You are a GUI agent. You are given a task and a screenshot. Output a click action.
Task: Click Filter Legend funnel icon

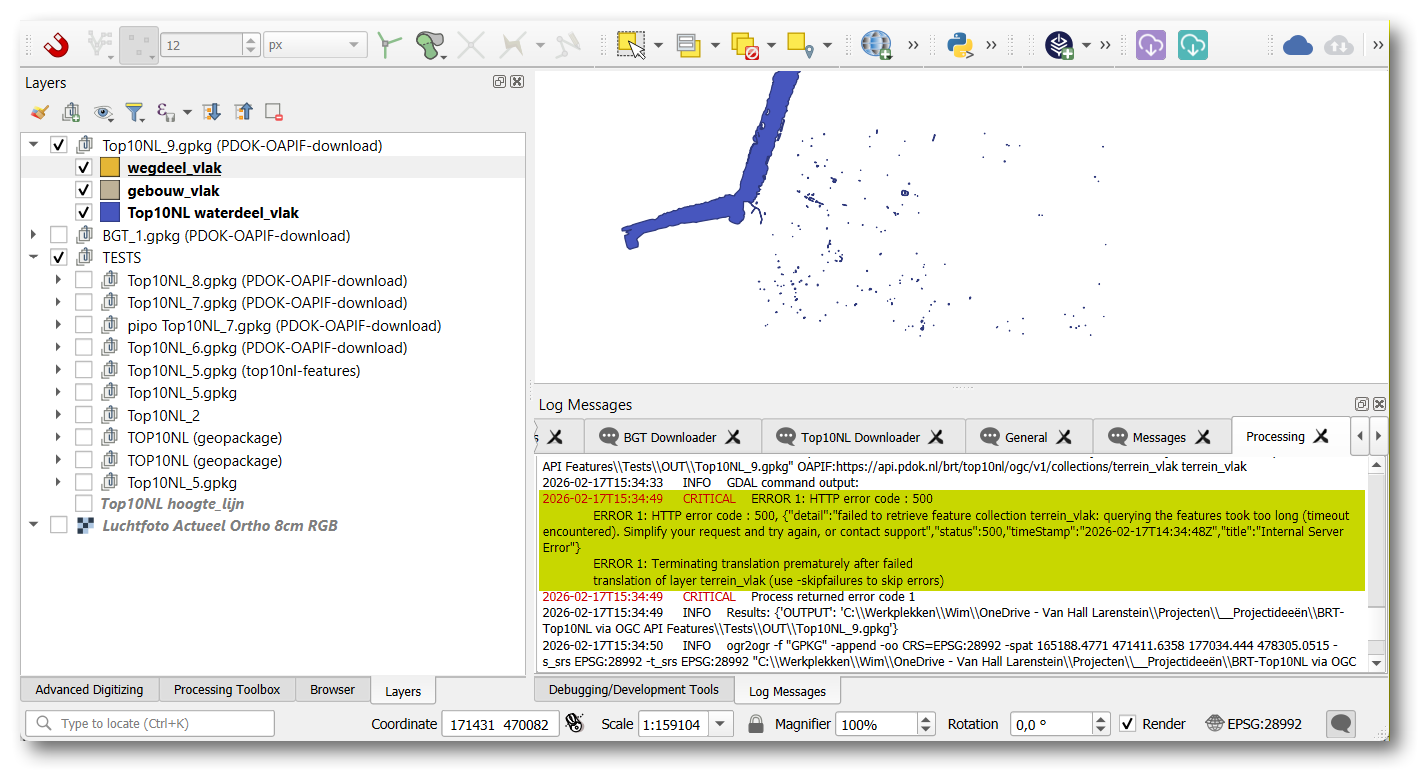pyautogui.click(x=134, y=112)
